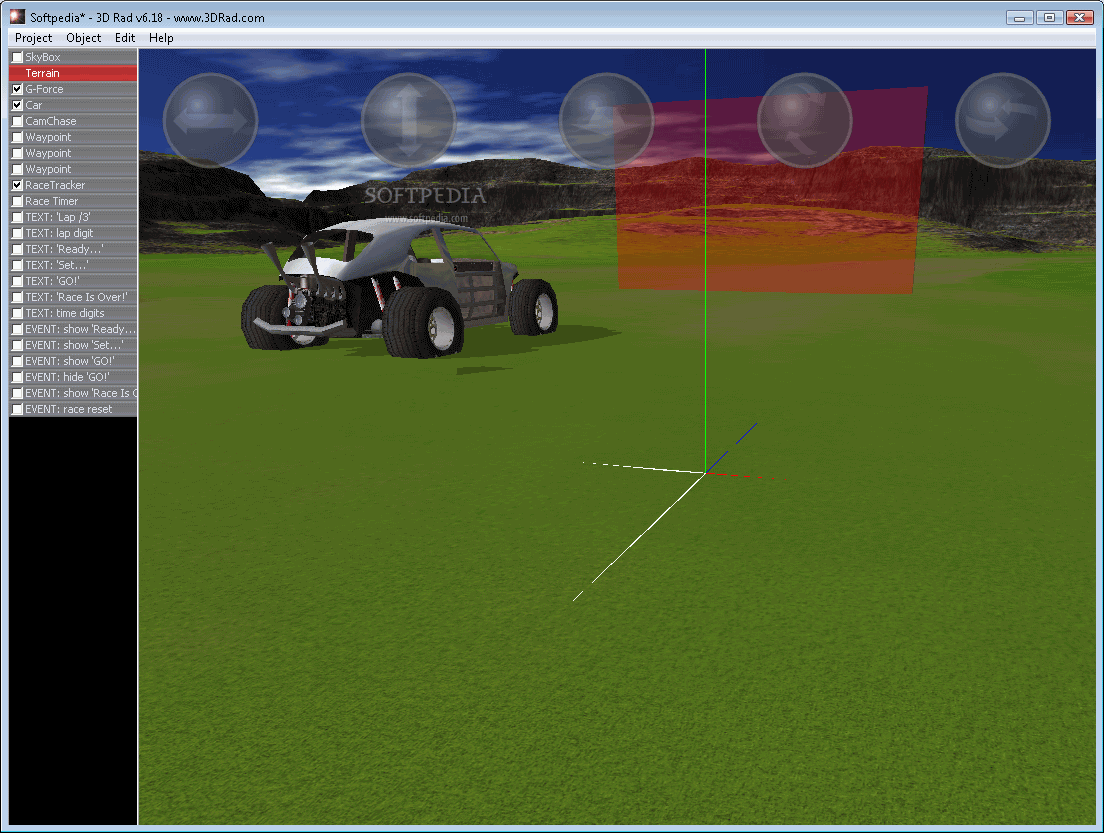Select the TEXT: 'GO!' object
Viewport: 1104px width, 833px height.
click(x=73, y=281)
